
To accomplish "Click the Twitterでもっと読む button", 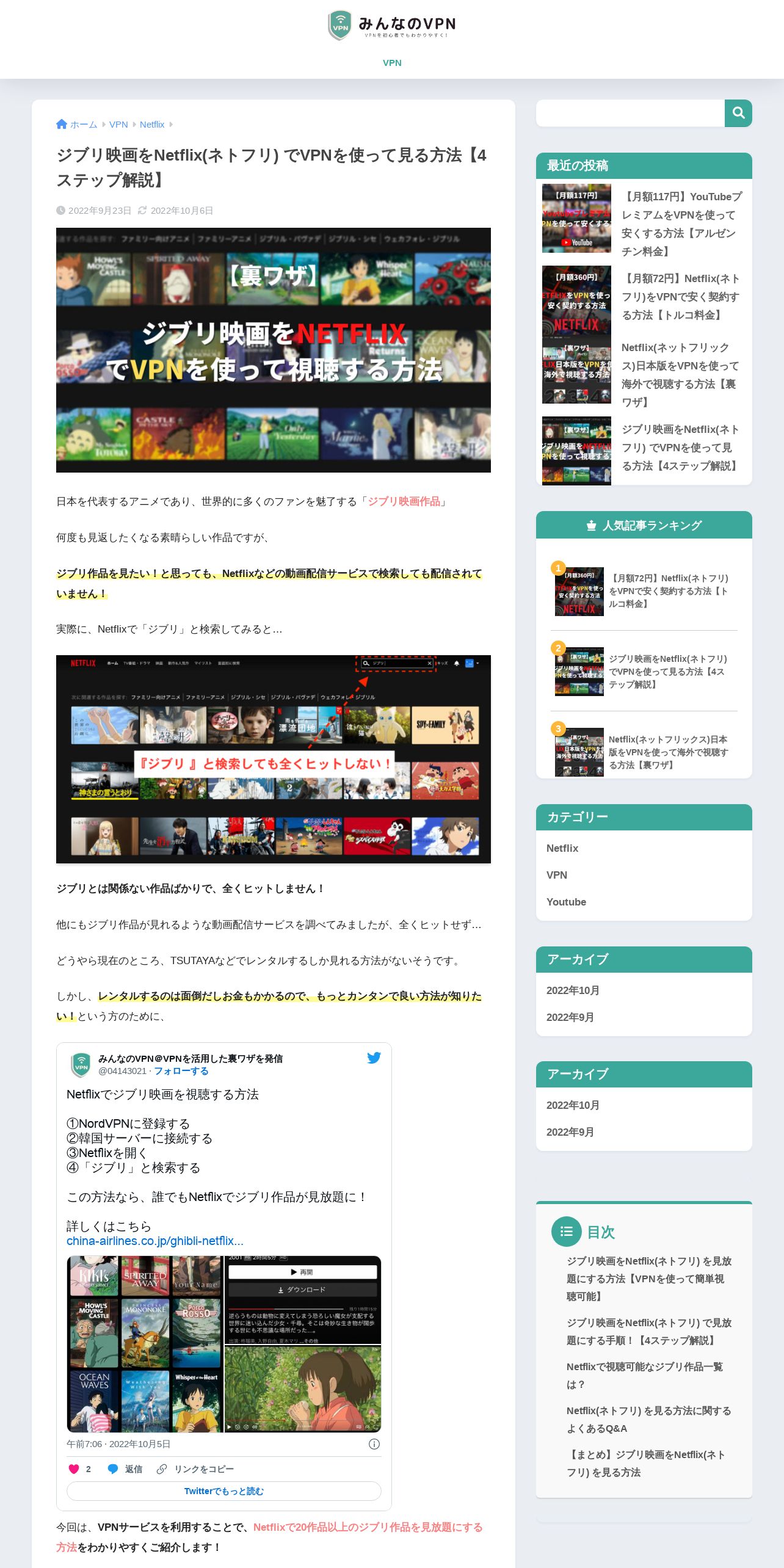I will [224, 1491].
